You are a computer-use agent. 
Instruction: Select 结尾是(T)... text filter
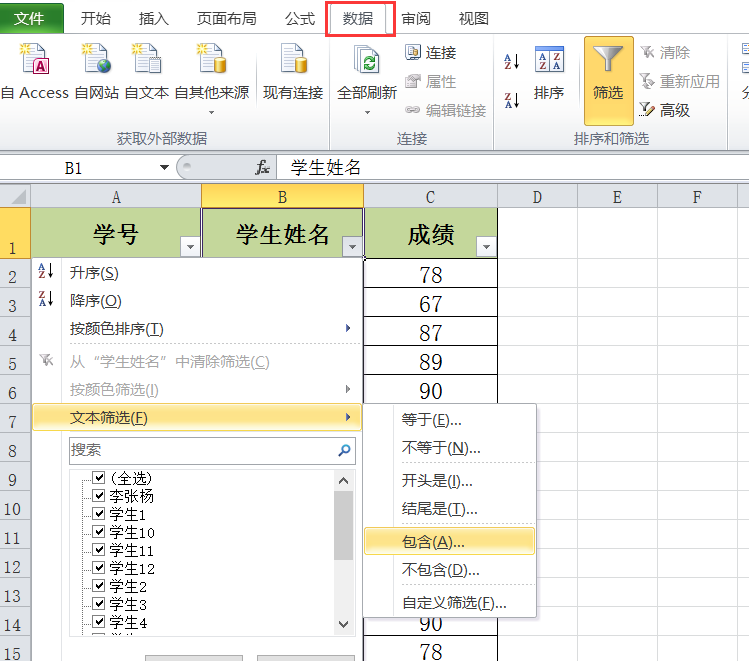[449, 509]
